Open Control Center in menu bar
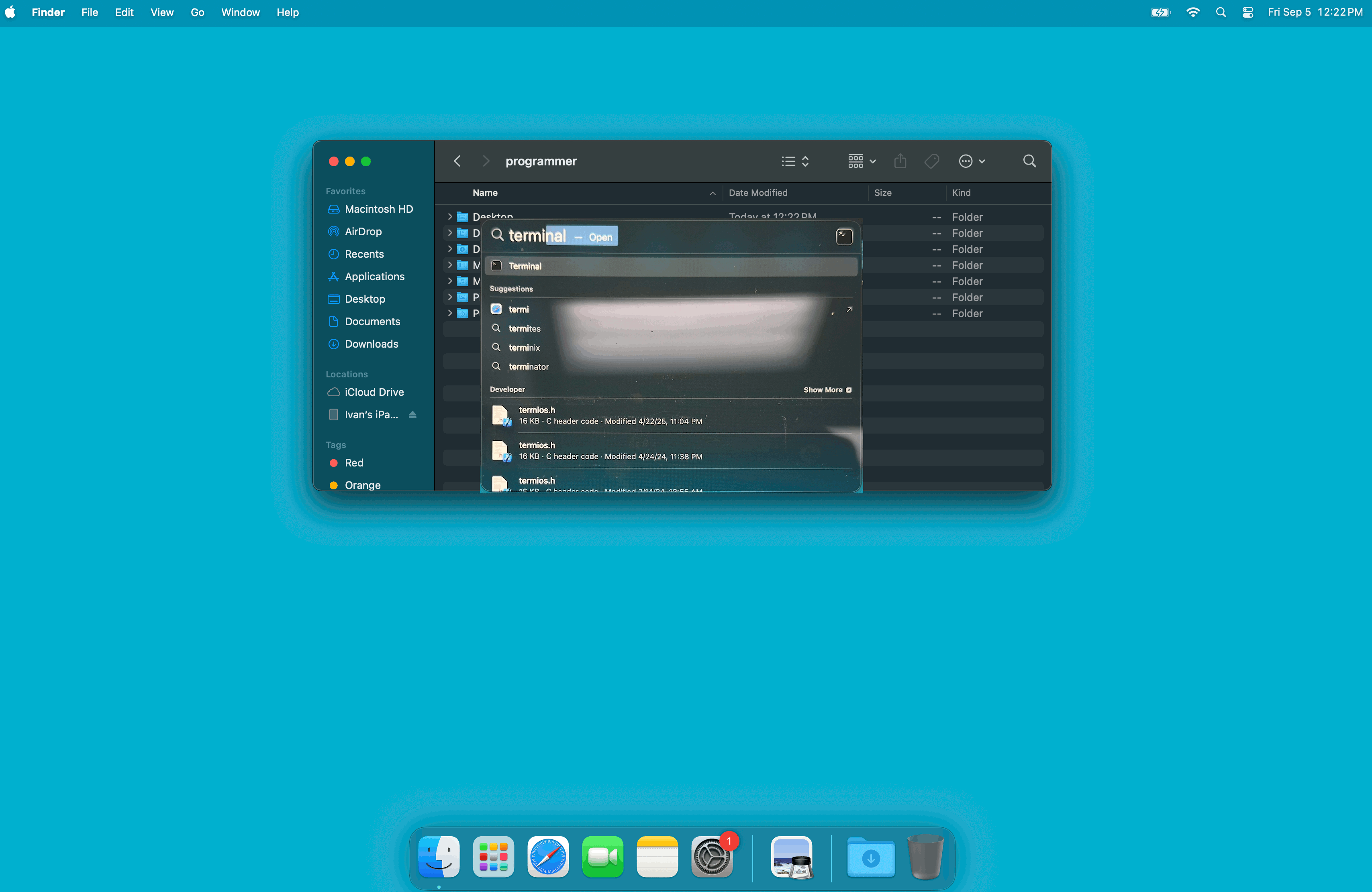The width and height of the screenshot is (1372, 892). point(1247,12)
